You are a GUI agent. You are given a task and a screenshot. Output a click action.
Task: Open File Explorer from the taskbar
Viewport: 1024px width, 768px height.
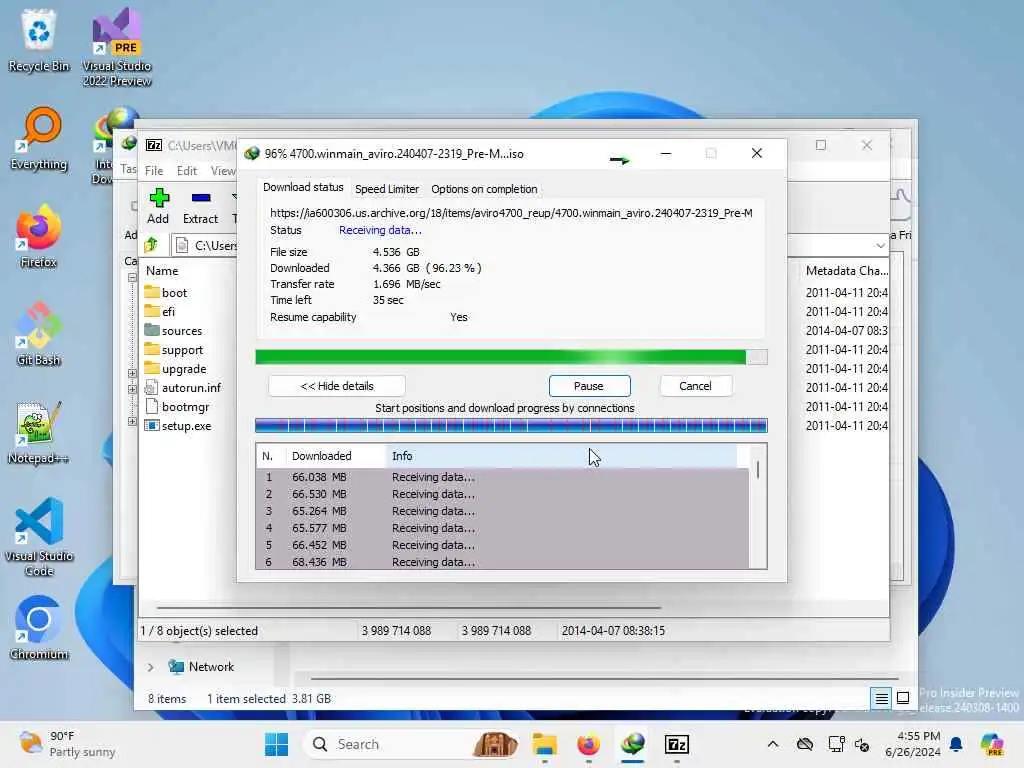click(544, 744)
